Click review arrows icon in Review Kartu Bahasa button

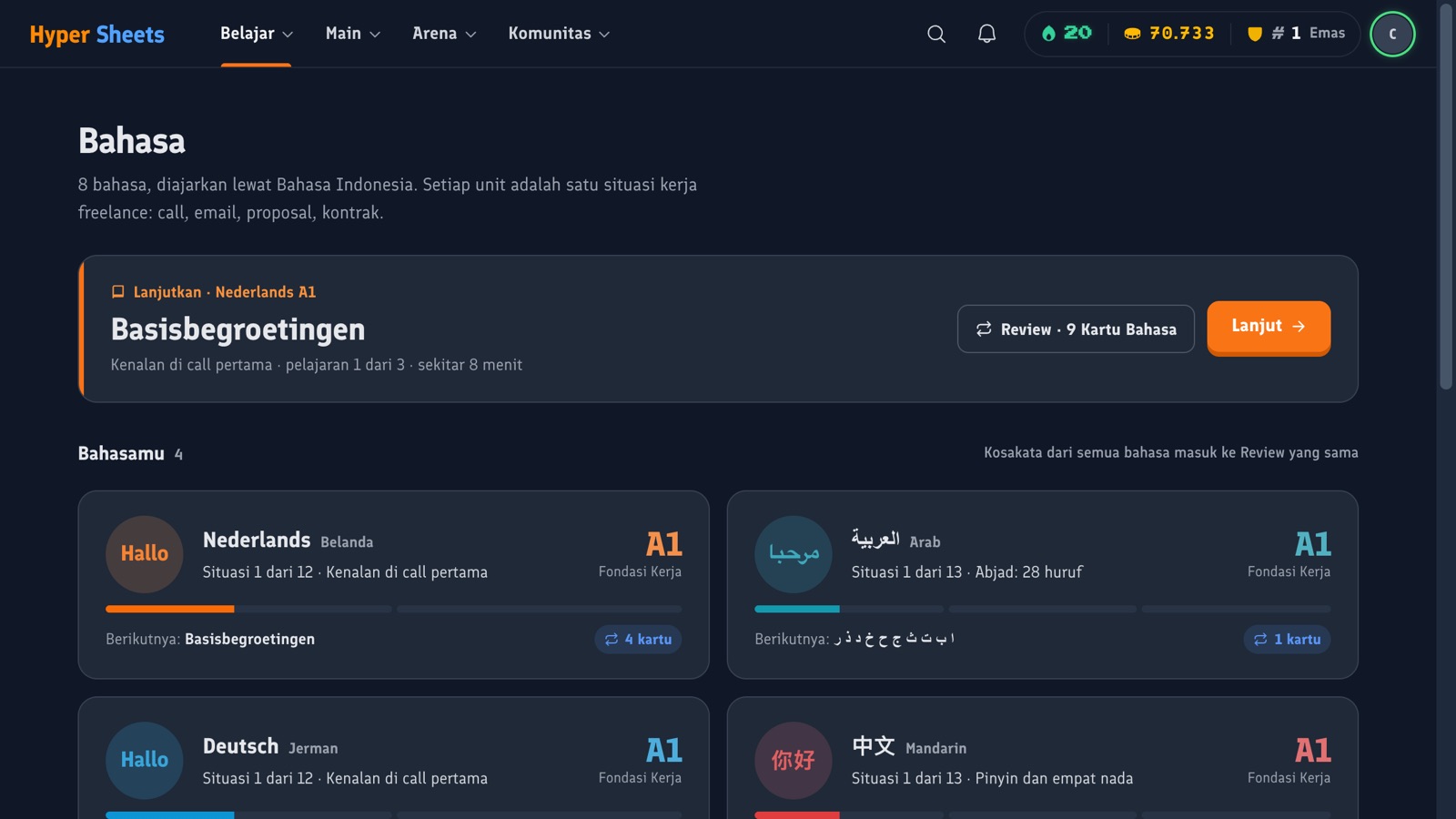tap(984, 329)
